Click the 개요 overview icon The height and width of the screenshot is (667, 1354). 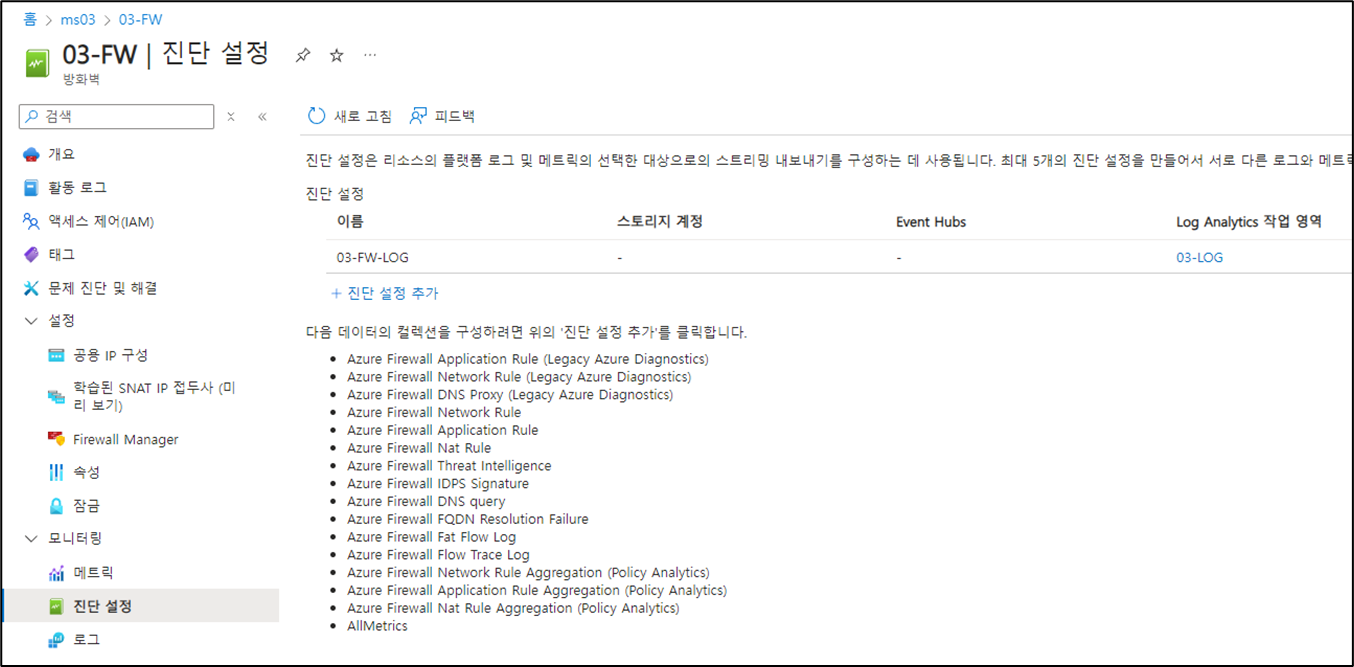click(30, 154)
